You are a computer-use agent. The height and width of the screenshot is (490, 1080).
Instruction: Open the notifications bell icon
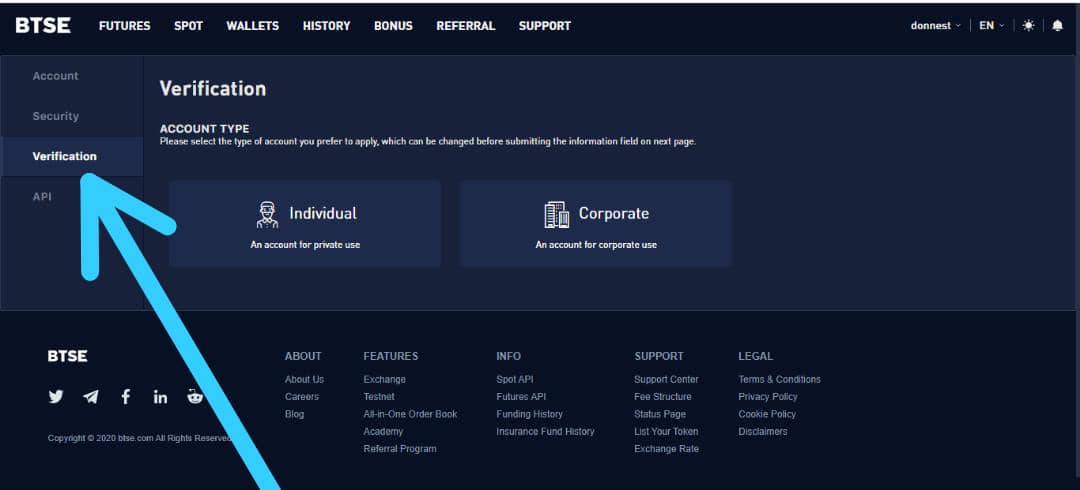[1057, 25]
